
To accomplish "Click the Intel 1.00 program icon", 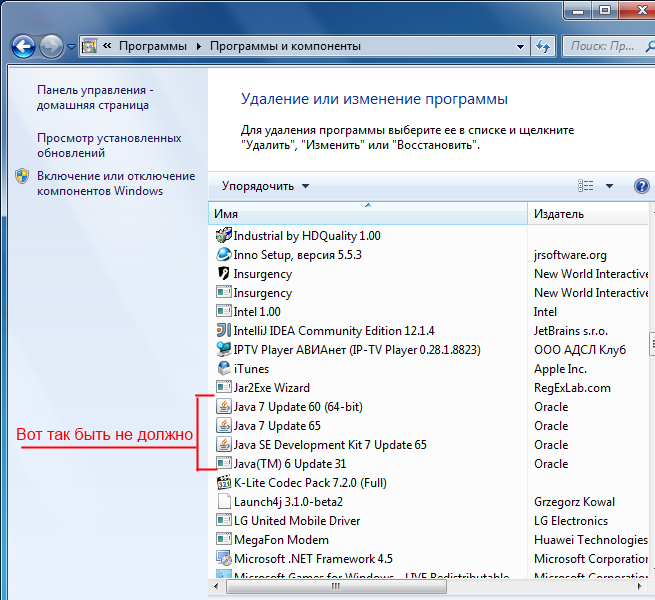I will (x=223, y=311).
